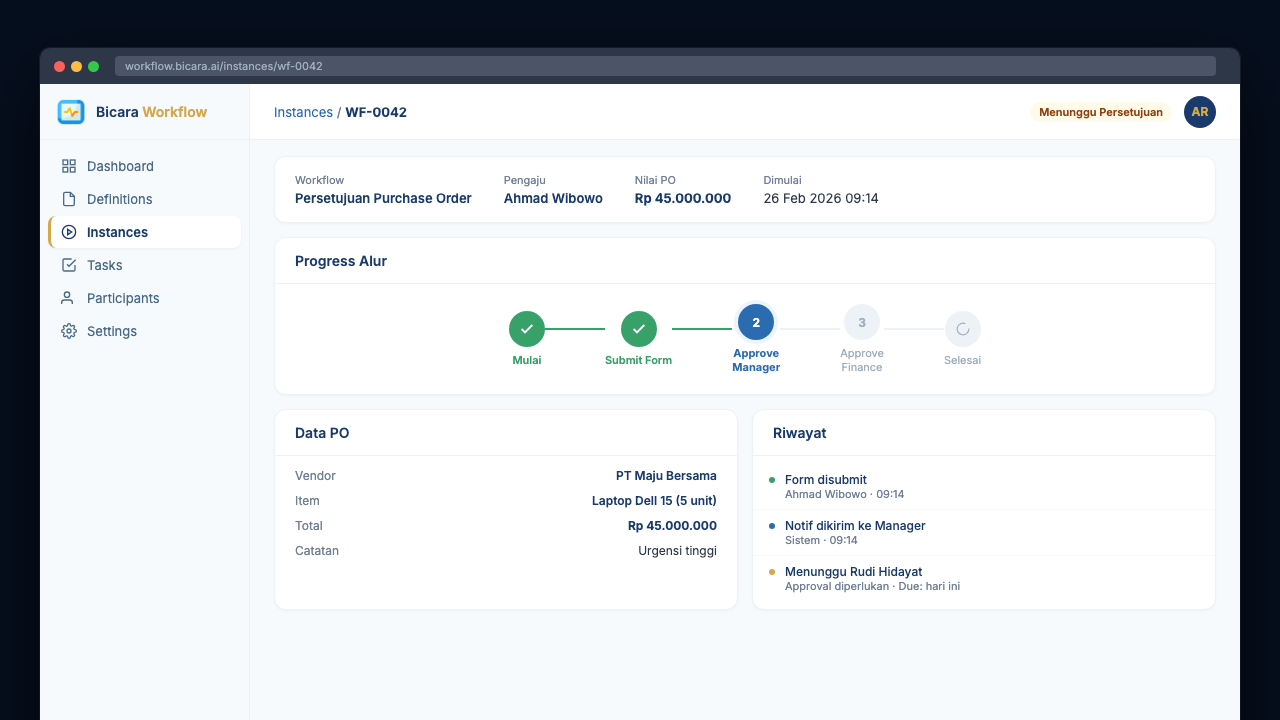
Task: Open Settings using the gear icon
Action: point(68,331)
